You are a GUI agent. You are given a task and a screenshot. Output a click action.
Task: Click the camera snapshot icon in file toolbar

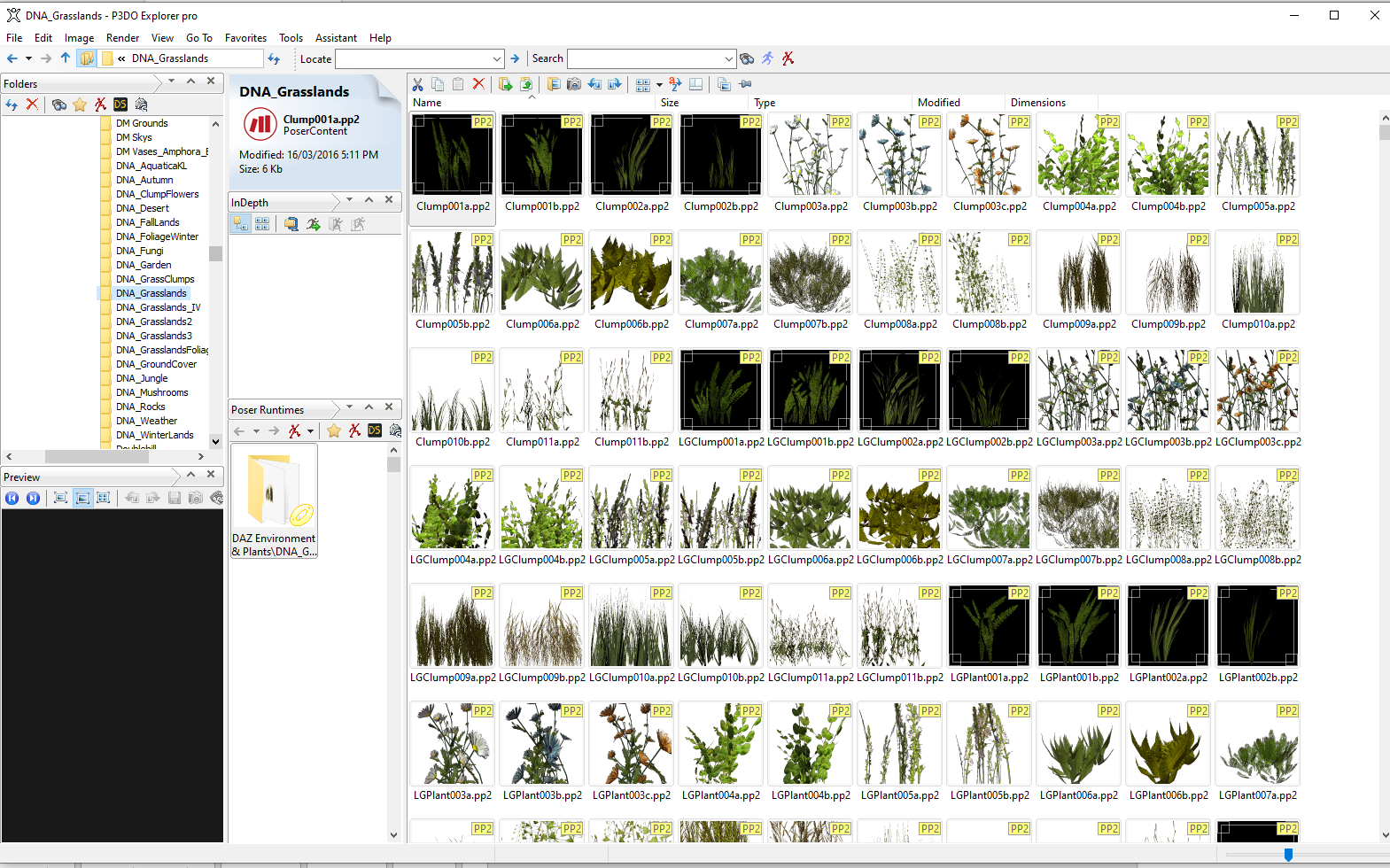[574, 84]
